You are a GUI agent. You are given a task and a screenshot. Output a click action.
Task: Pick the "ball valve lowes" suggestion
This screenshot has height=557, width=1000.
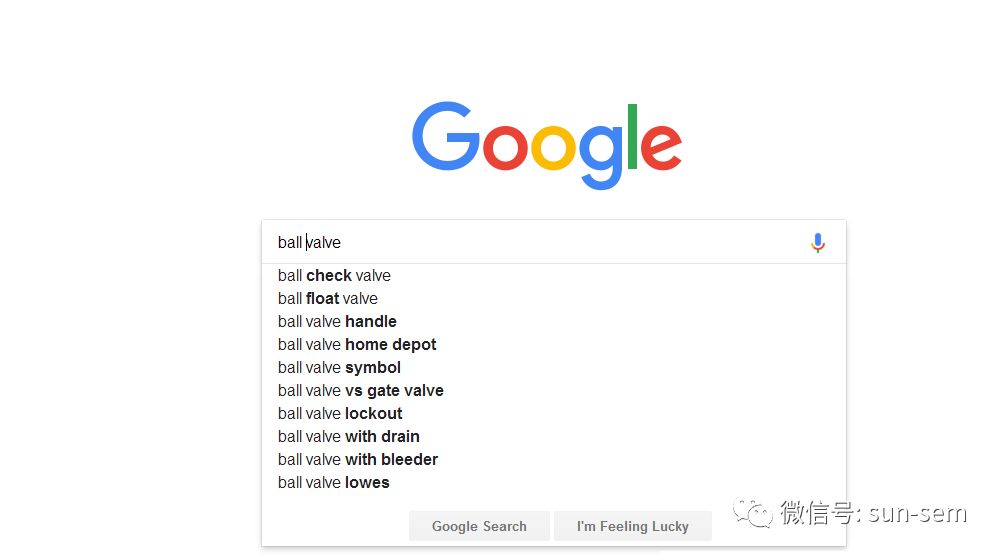point(333,482)
